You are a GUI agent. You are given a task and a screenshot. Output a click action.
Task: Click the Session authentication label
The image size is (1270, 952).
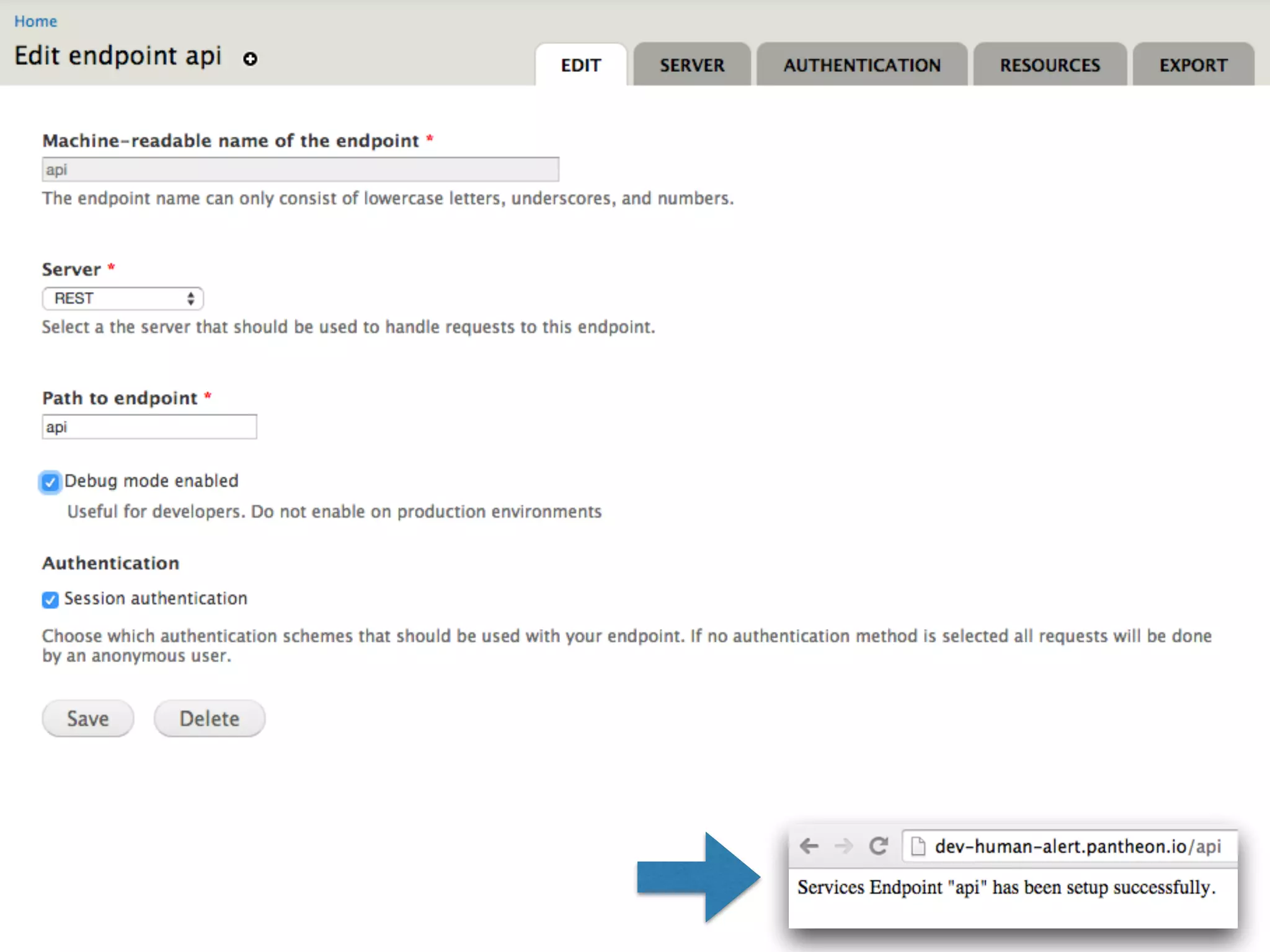click(x=156, y=599)
